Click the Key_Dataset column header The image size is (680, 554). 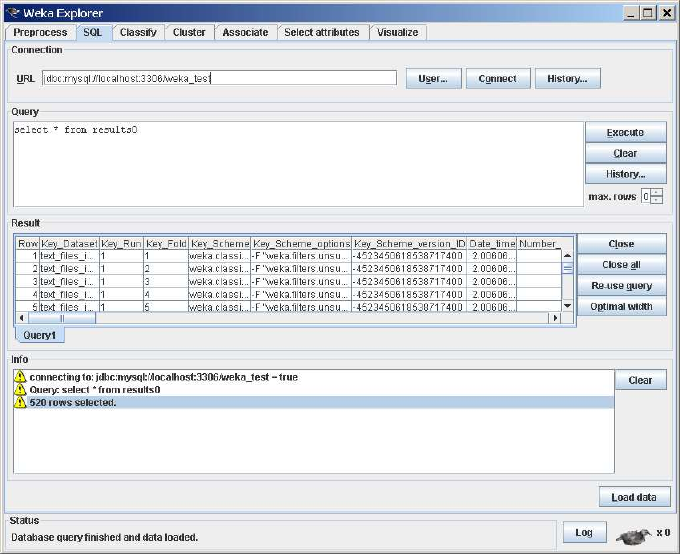tap(69, 244)
